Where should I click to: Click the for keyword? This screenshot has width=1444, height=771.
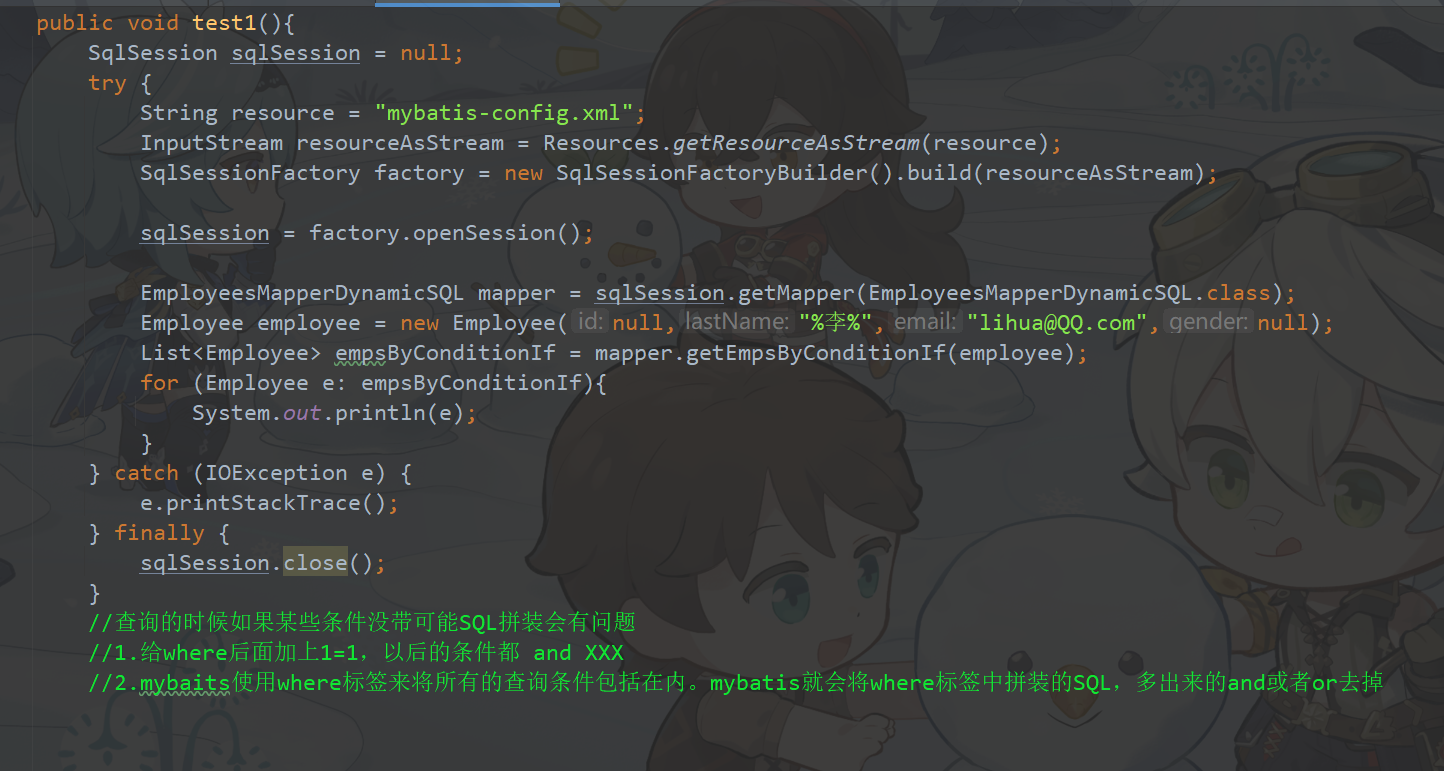point(160,383)
